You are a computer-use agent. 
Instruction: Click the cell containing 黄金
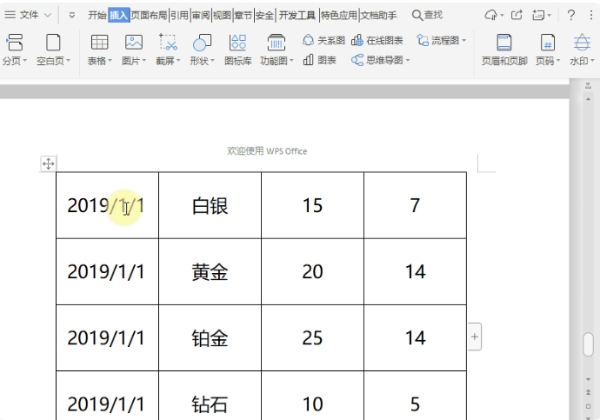pos(210,272)
